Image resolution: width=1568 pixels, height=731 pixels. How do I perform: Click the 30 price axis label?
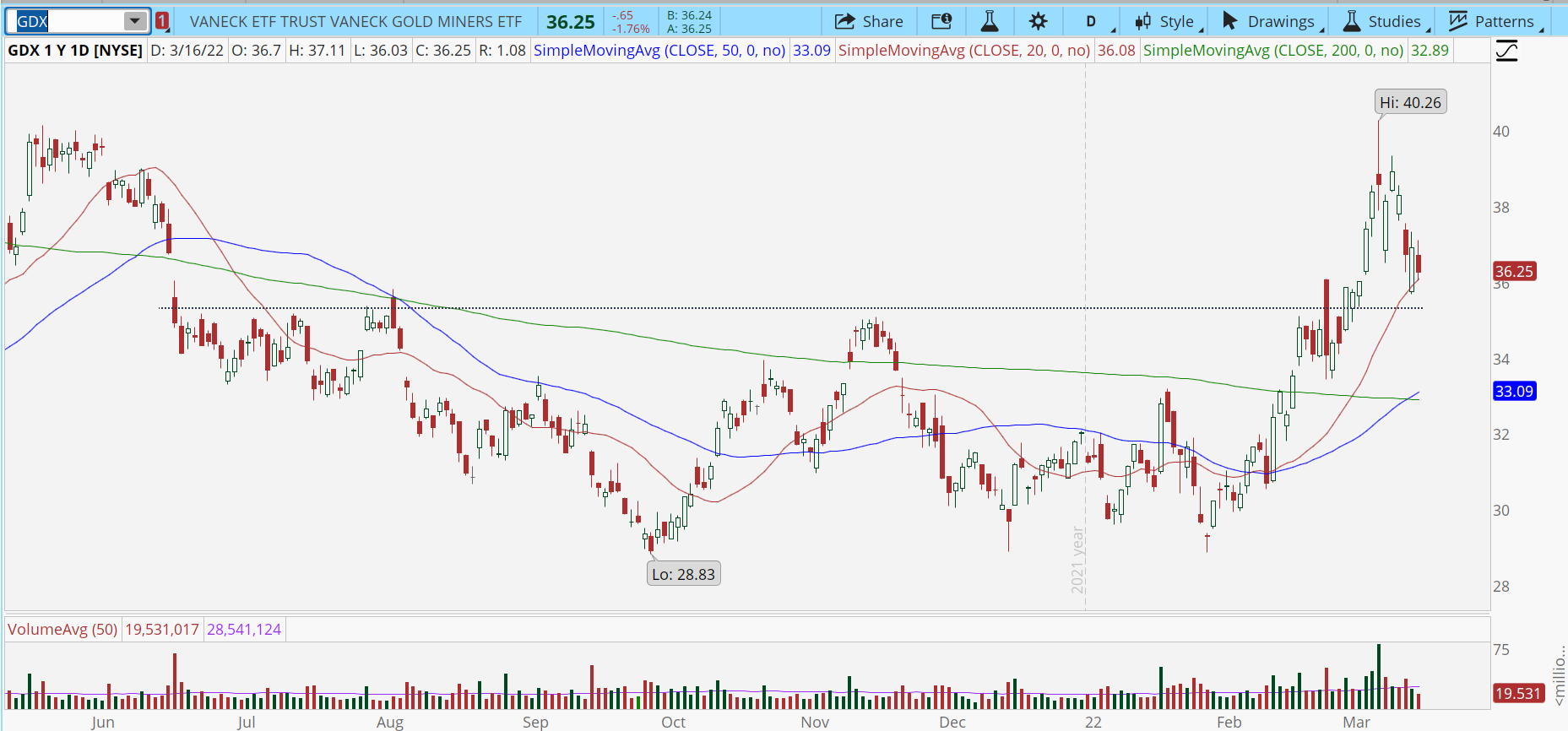click(1500, 511)
